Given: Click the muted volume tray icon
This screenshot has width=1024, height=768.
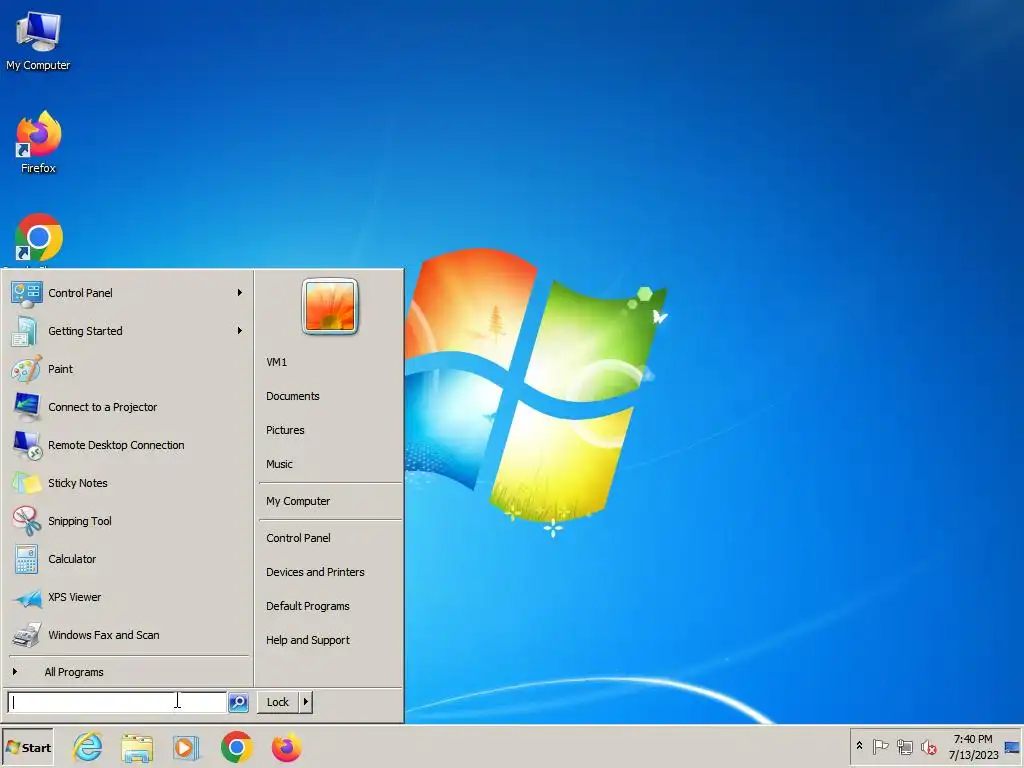Looking at the screenshot, I should [928, 746].
